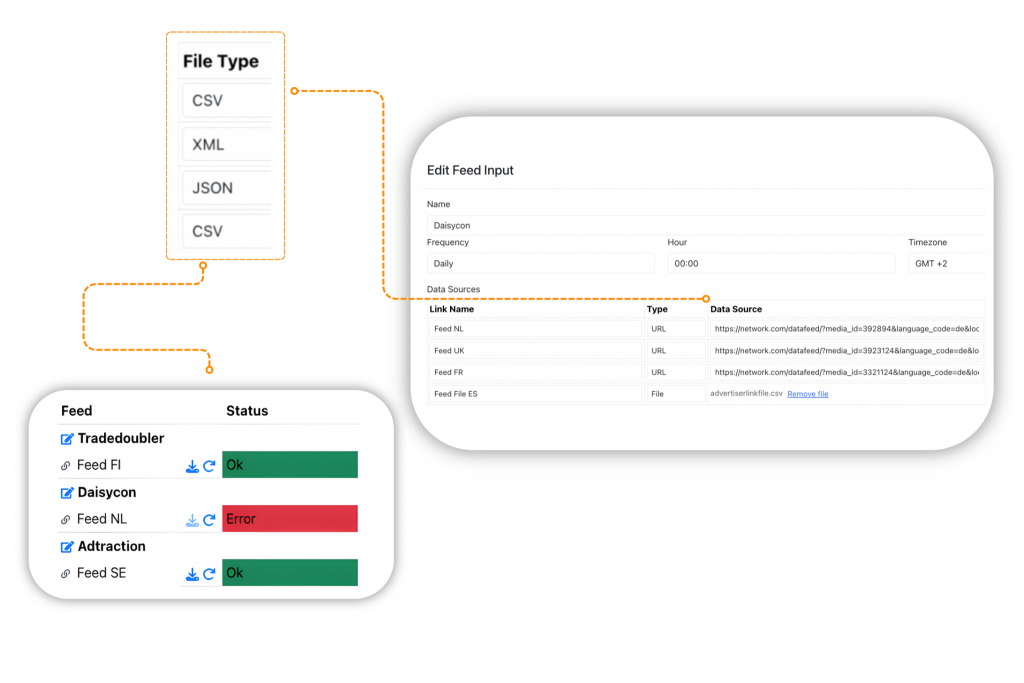Refresh the Feed NL feed

[209, 520]
